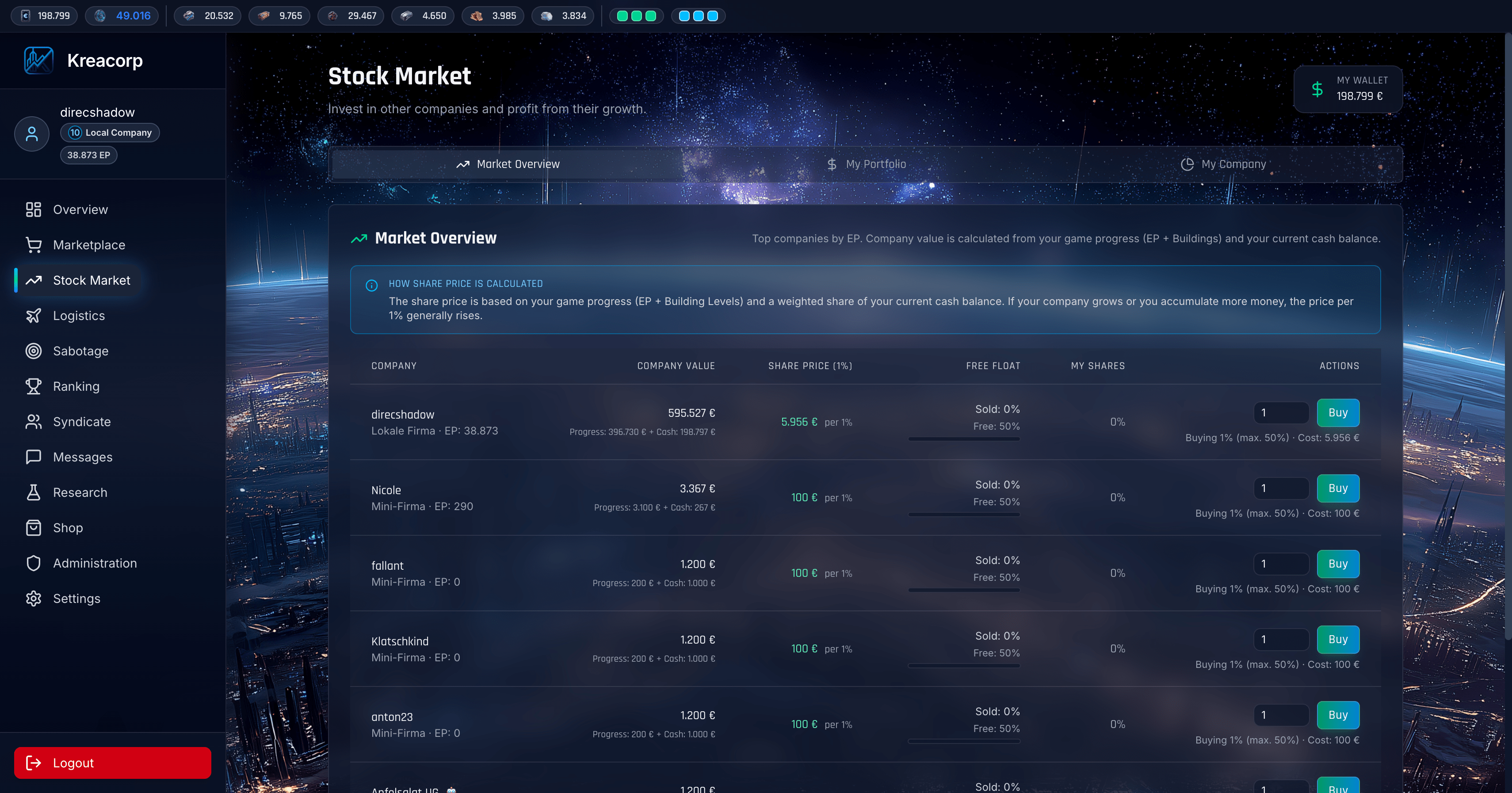Click the fallant free float progress bar
This screenshot has width=1512, height=793.
tap(964, 590)
